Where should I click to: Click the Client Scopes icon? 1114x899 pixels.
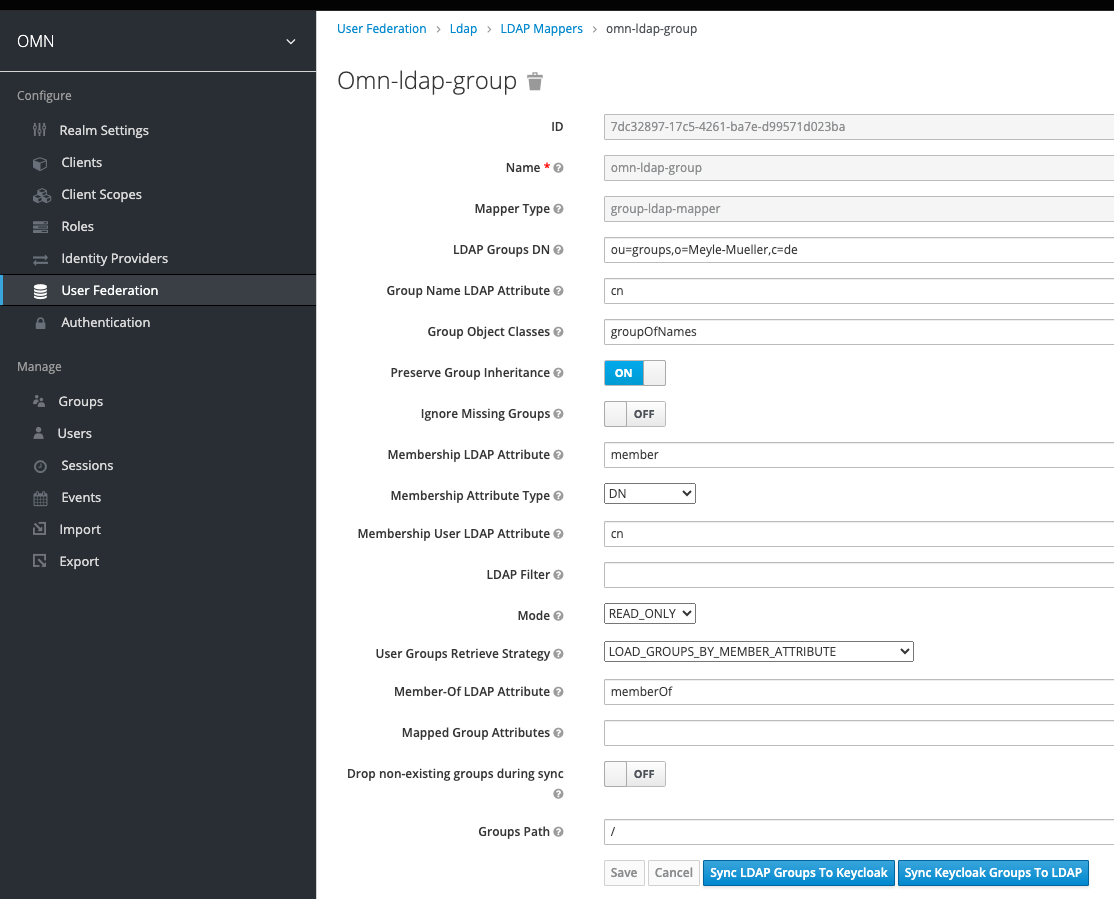(41, 195)
